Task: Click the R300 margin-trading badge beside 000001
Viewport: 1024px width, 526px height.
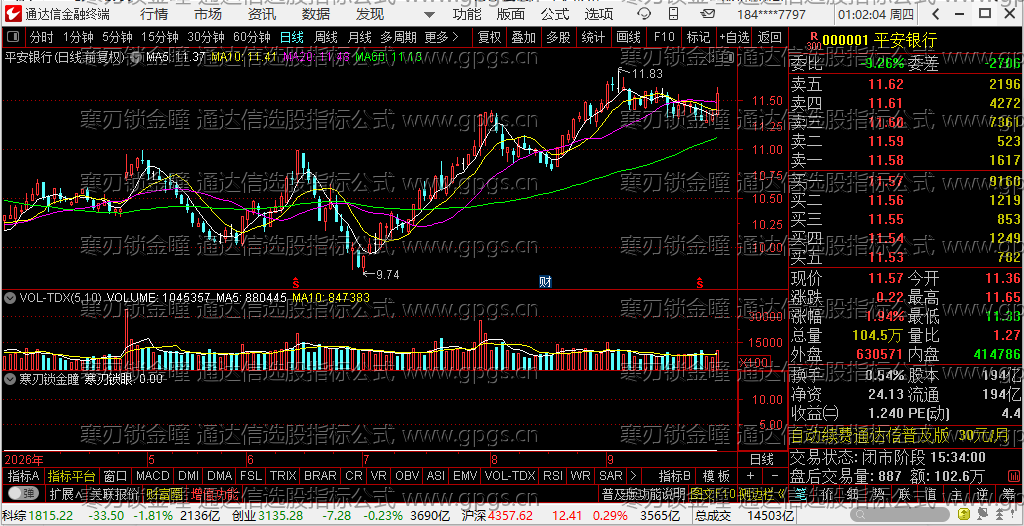Action: (813, 42)
